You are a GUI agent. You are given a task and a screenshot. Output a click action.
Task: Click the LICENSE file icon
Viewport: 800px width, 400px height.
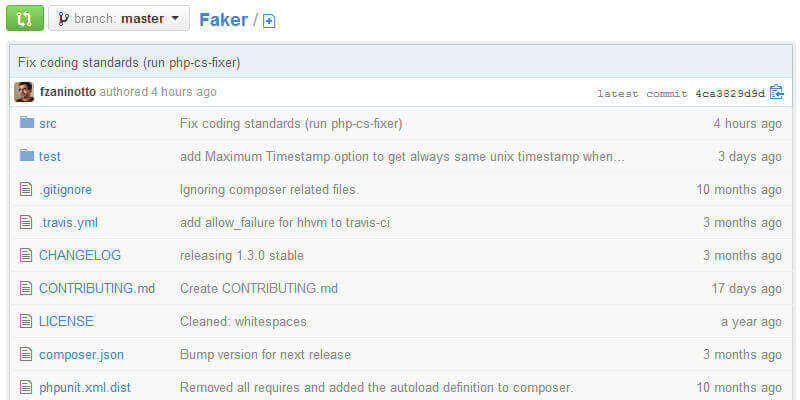[x=27, y=321]
